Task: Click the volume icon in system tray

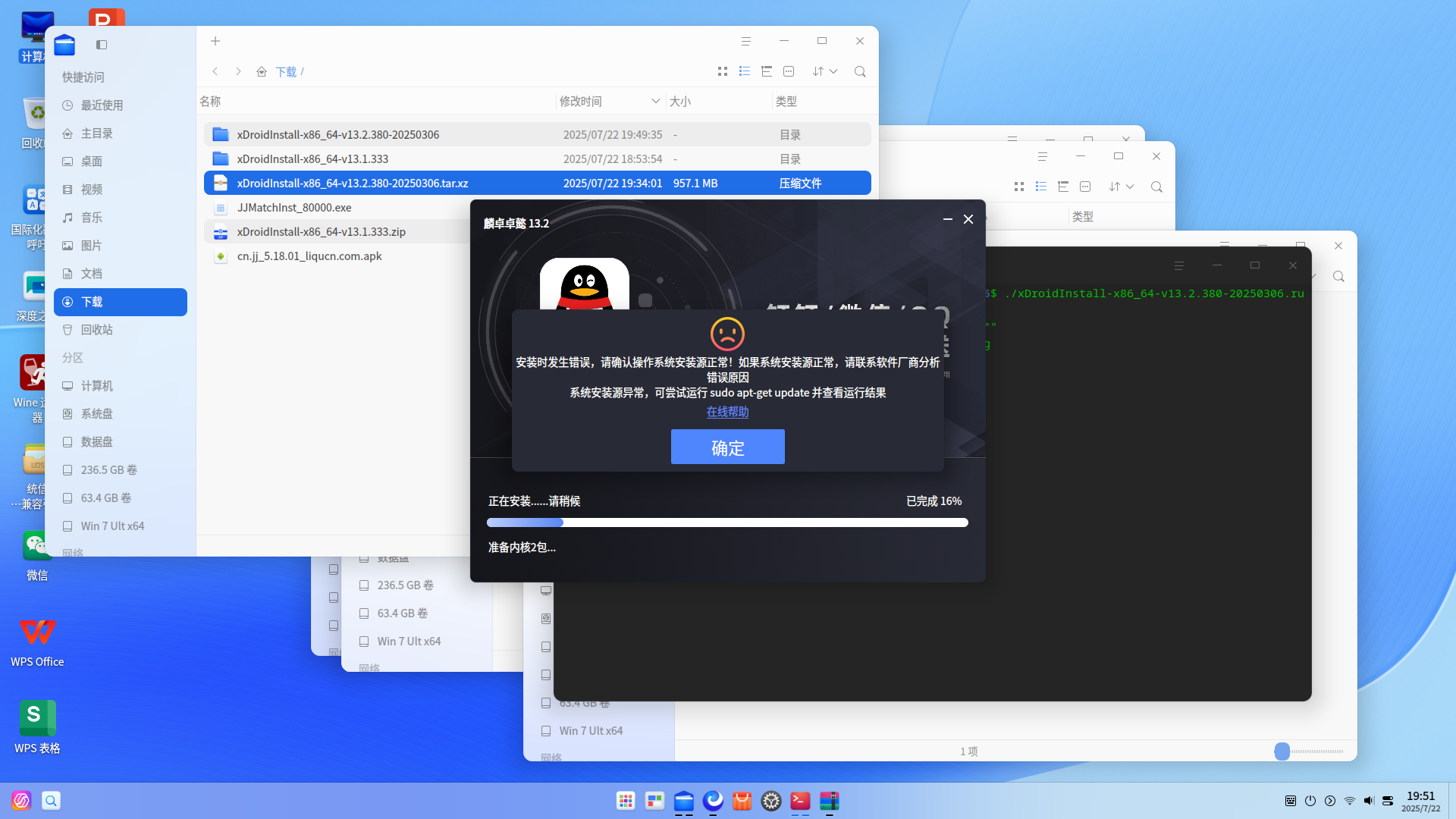Action: (x=1369, y=801)
